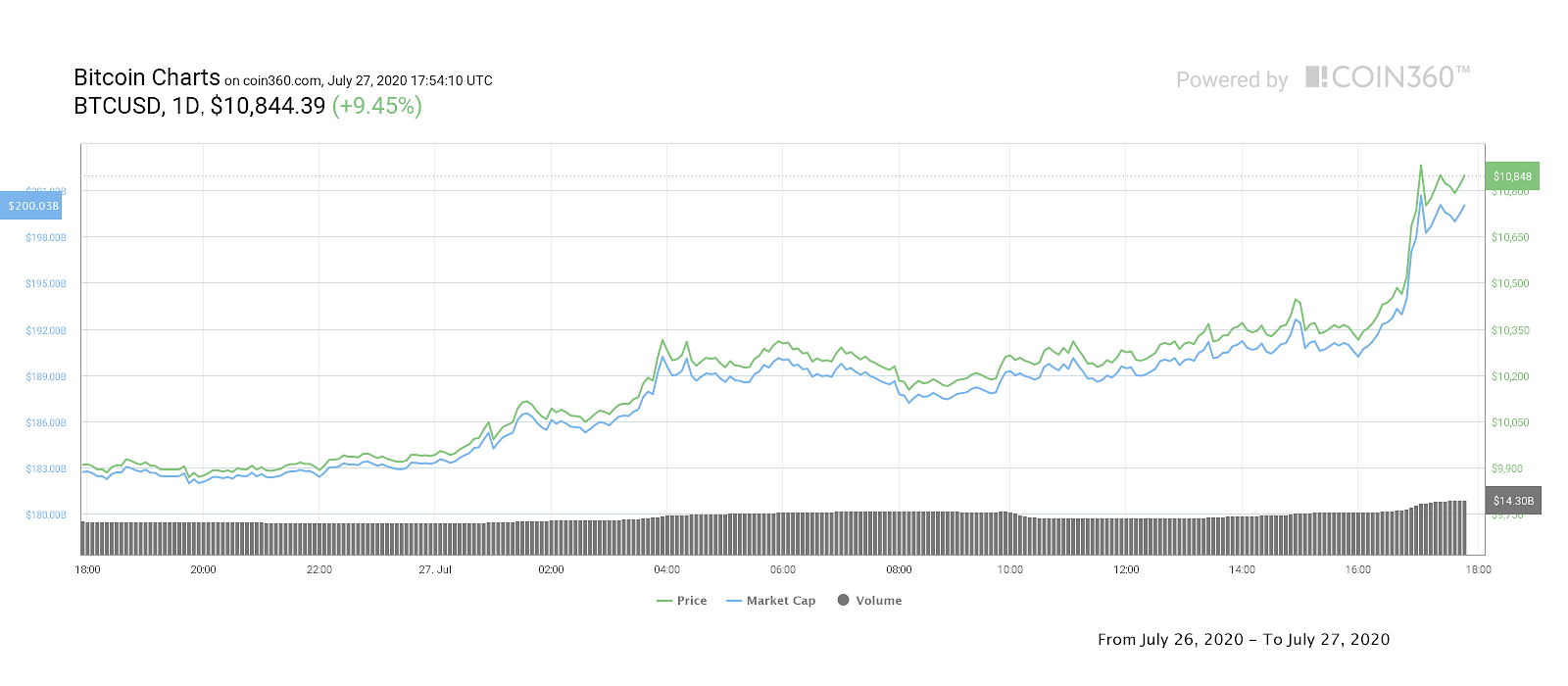Click the $10,050 right axis label
The image size is (1568, 686).
(x=1510, y=422)
